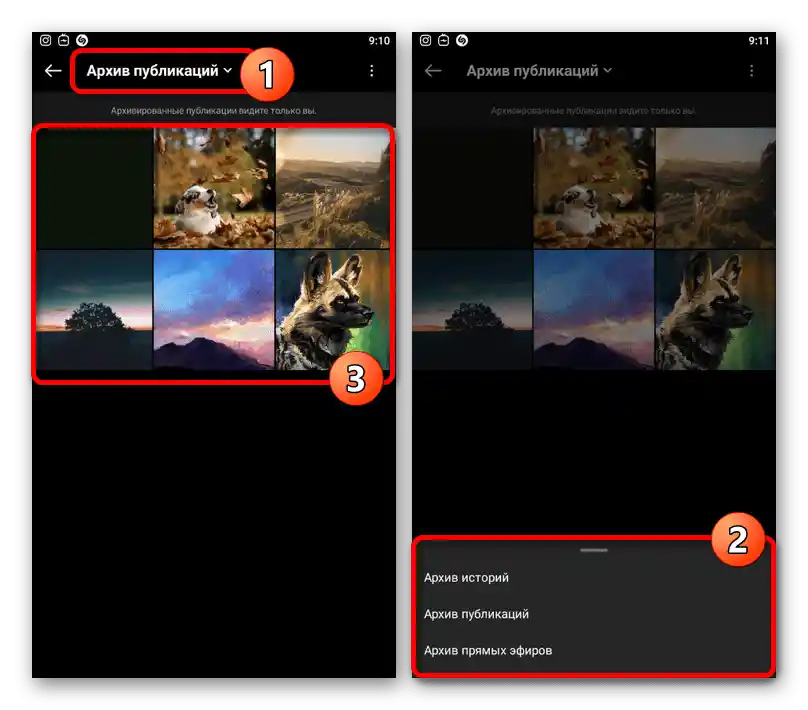This screenshot has height=710, width=808.
Task: Tap back arrow in left screen
Action: 53,71
